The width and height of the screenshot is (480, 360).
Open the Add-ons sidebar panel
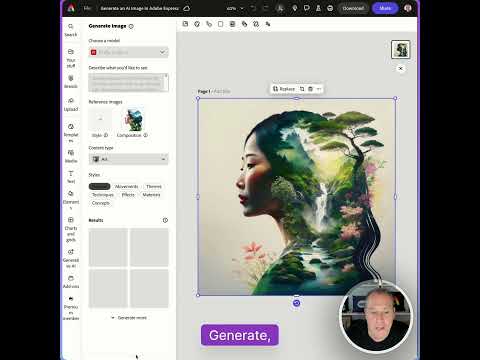(71, 282)
